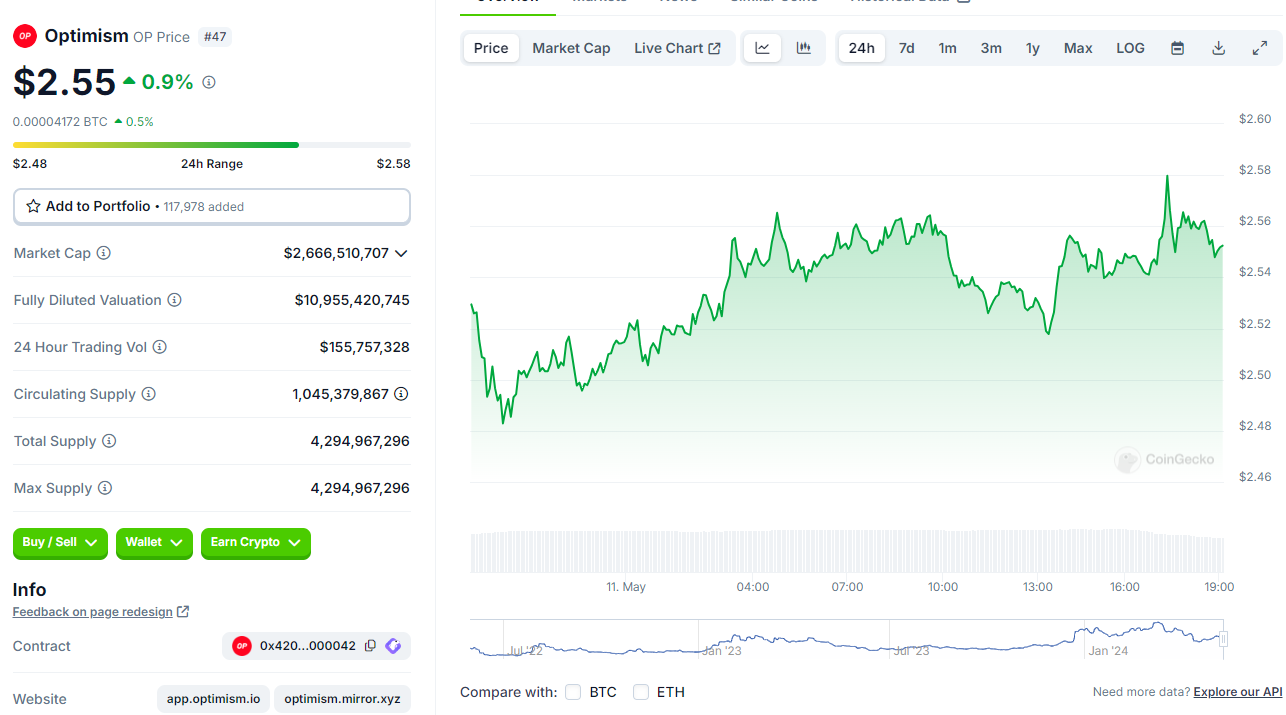Click the purple wallet icon beside contract address

click(x=393, y=646)
